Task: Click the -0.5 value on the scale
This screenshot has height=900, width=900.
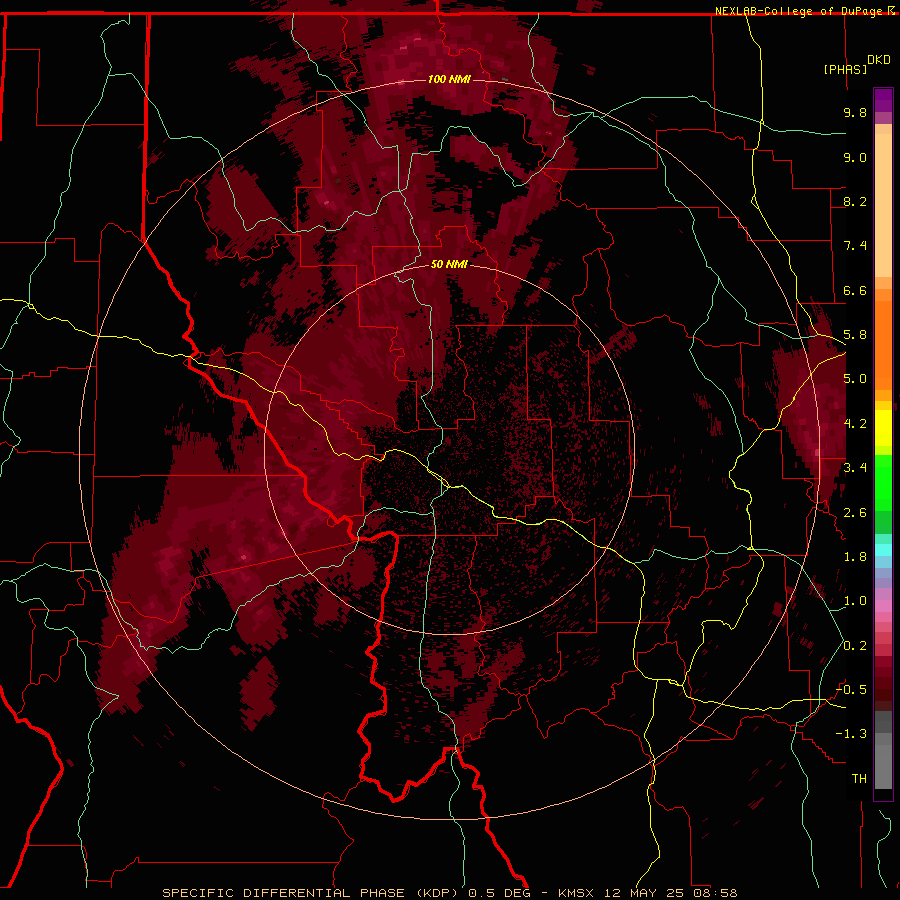Action: click(851, 690)
